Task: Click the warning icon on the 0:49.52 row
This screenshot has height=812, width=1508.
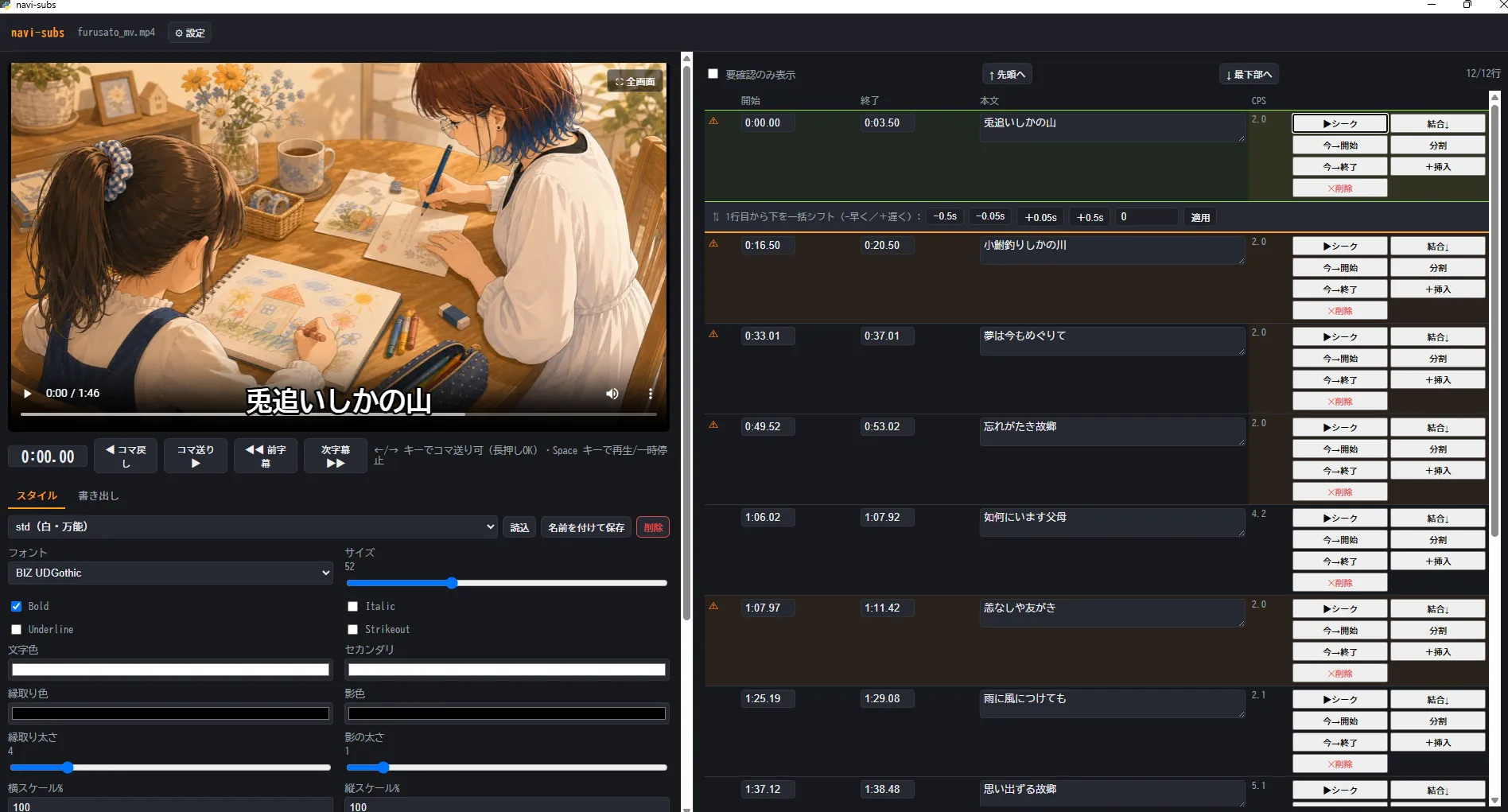Action: point(713,425)
